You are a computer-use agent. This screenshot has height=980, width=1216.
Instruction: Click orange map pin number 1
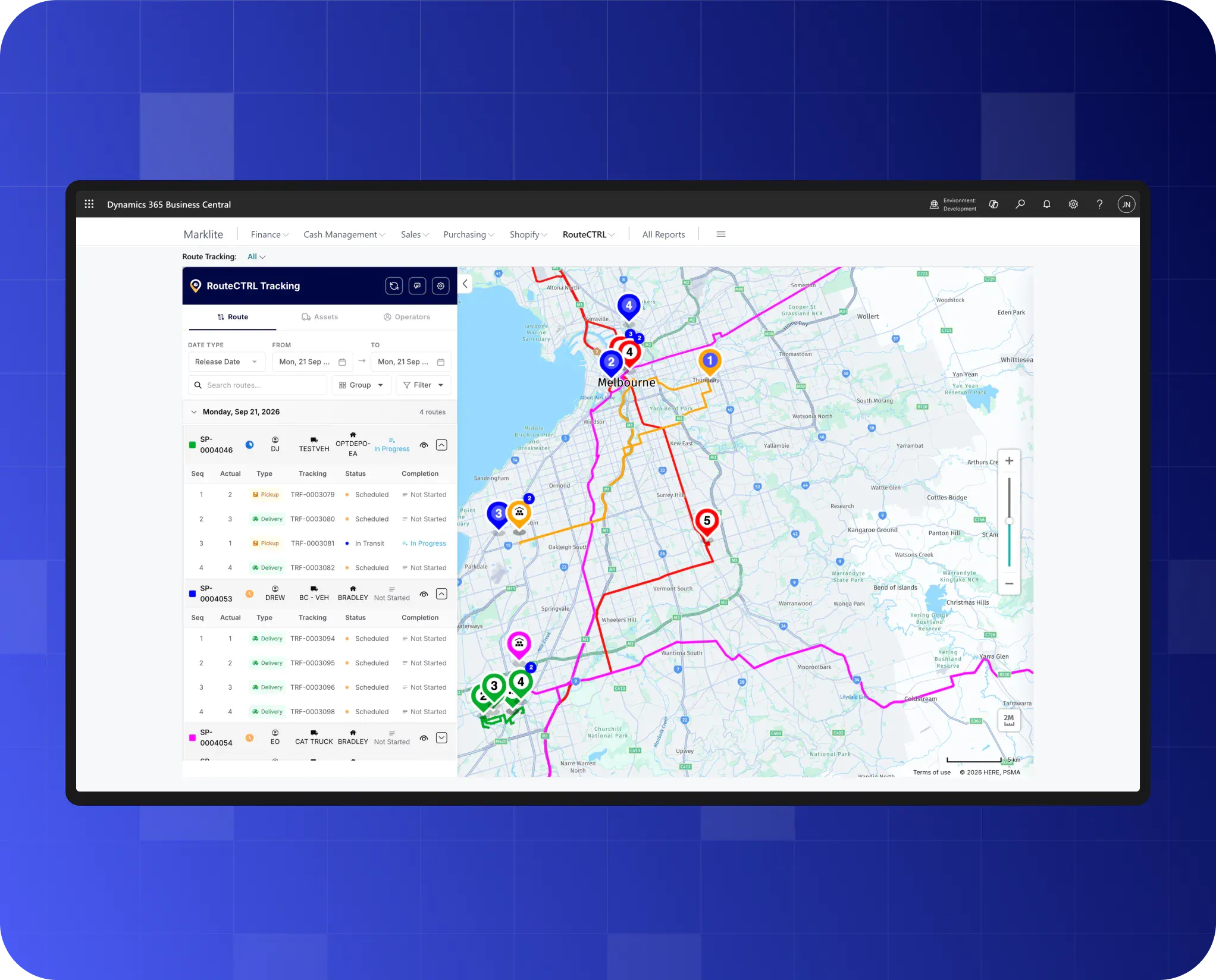(x=709, y=362)
